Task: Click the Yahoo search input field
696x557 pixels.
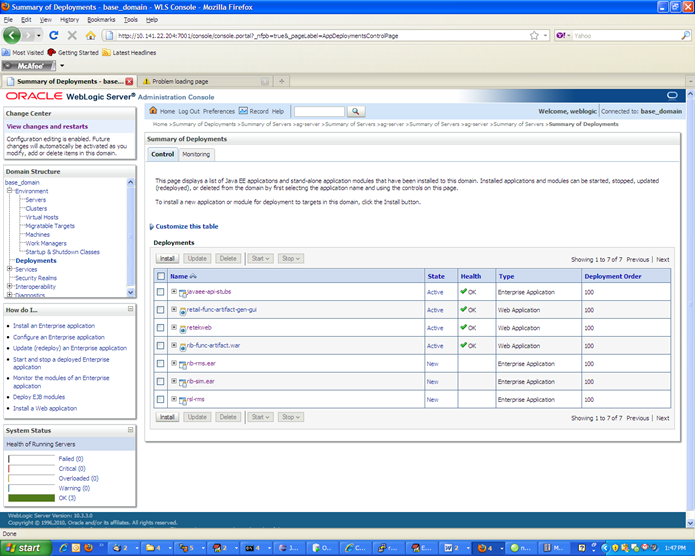Action: pyautogui.click(x=626, y=36)
